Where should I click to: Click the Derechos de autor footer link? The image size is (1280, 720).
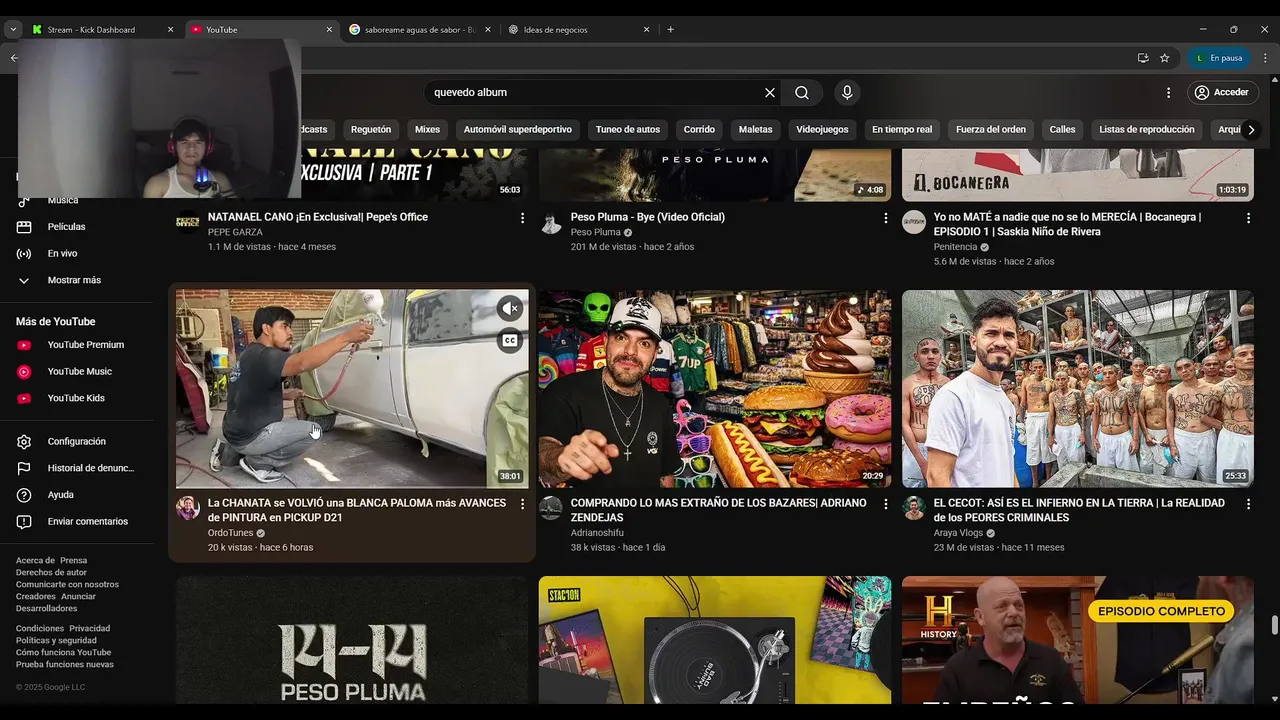pos(51,573)
